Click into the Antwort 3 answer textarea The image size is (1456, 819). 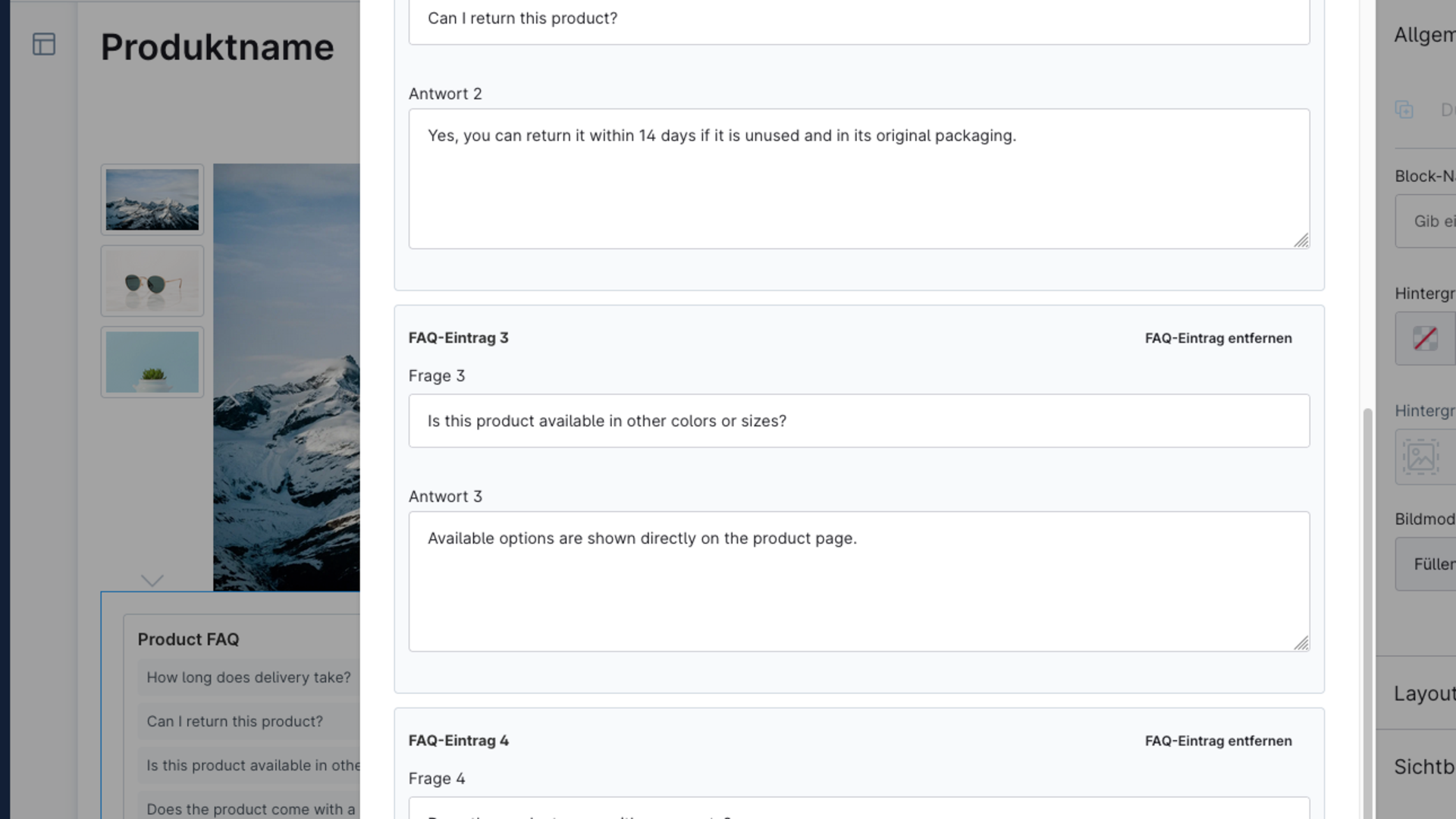click(858, 582)
